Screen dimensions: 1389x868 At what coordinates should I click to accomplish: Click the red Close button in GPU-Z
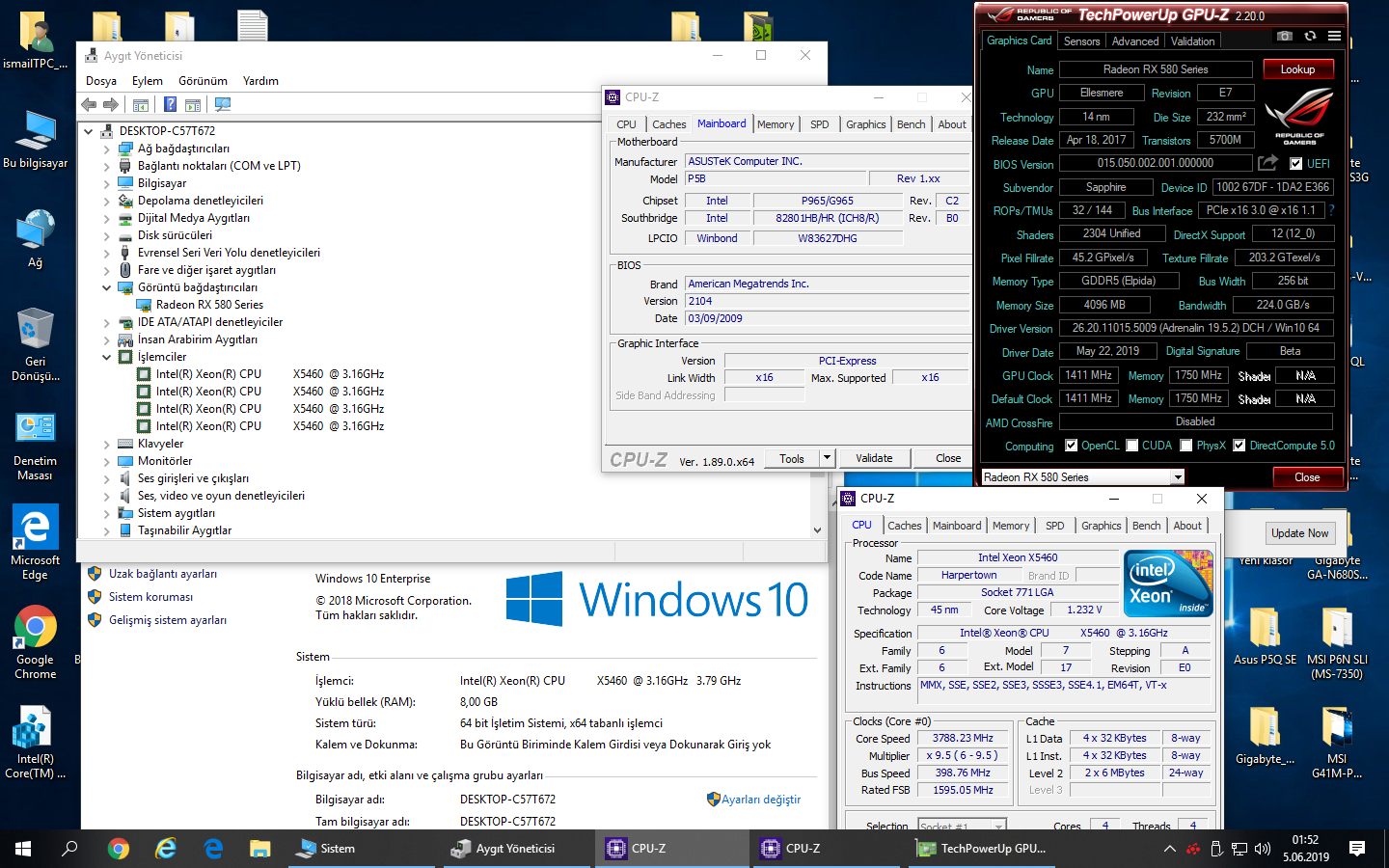(1307, 477)
